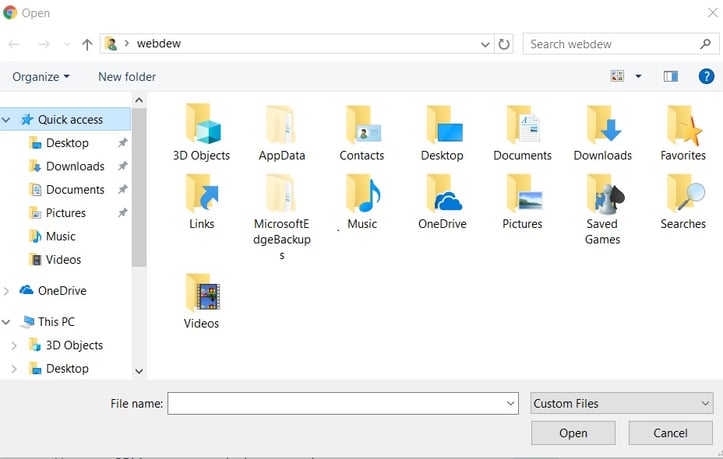This screenshot has width=723, height=459.
Task: Click the Videos folder thumbnail
Action: point(201,293)
